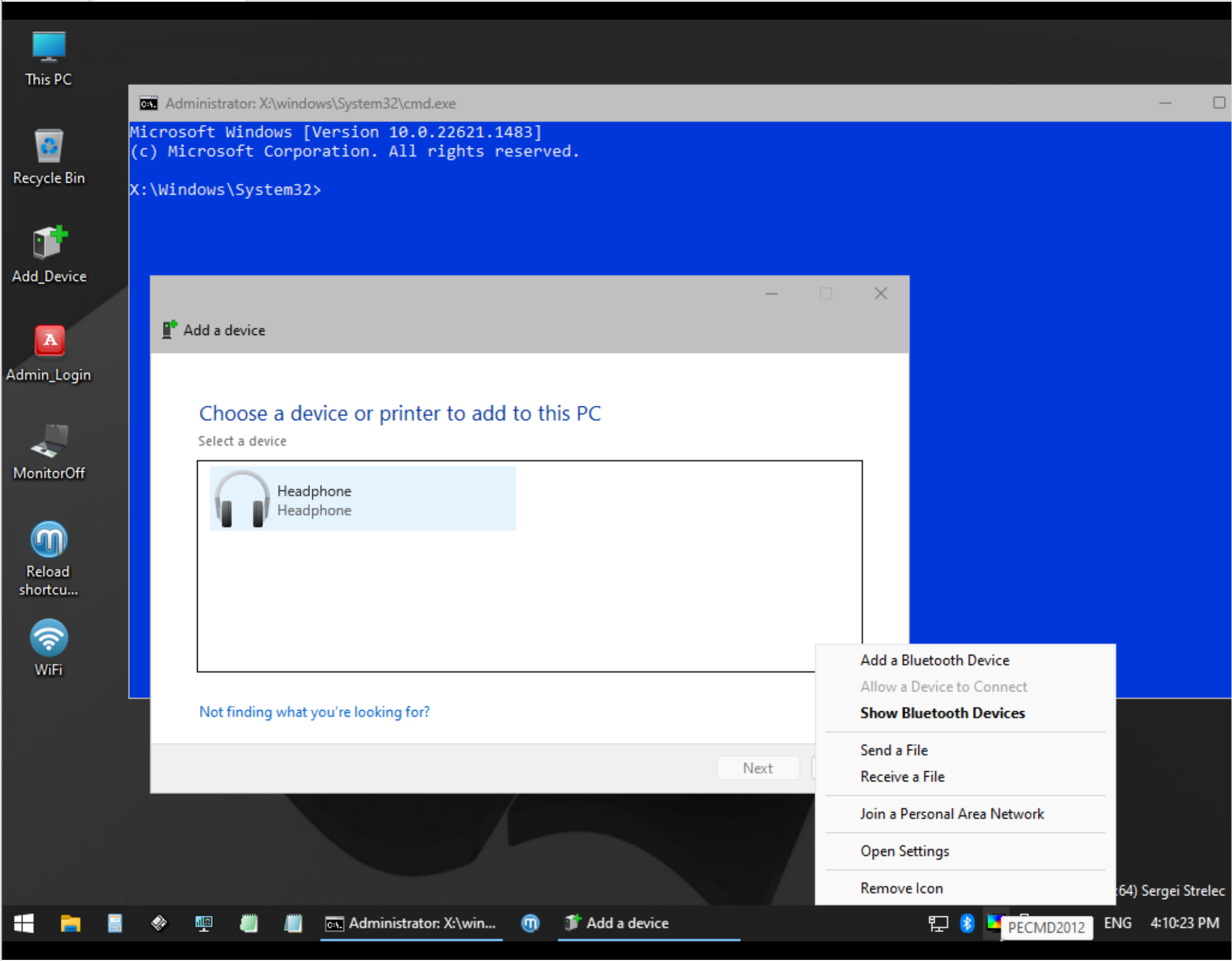Open the This PC desktop icon

pyautogui.click(x=49, y=58)
